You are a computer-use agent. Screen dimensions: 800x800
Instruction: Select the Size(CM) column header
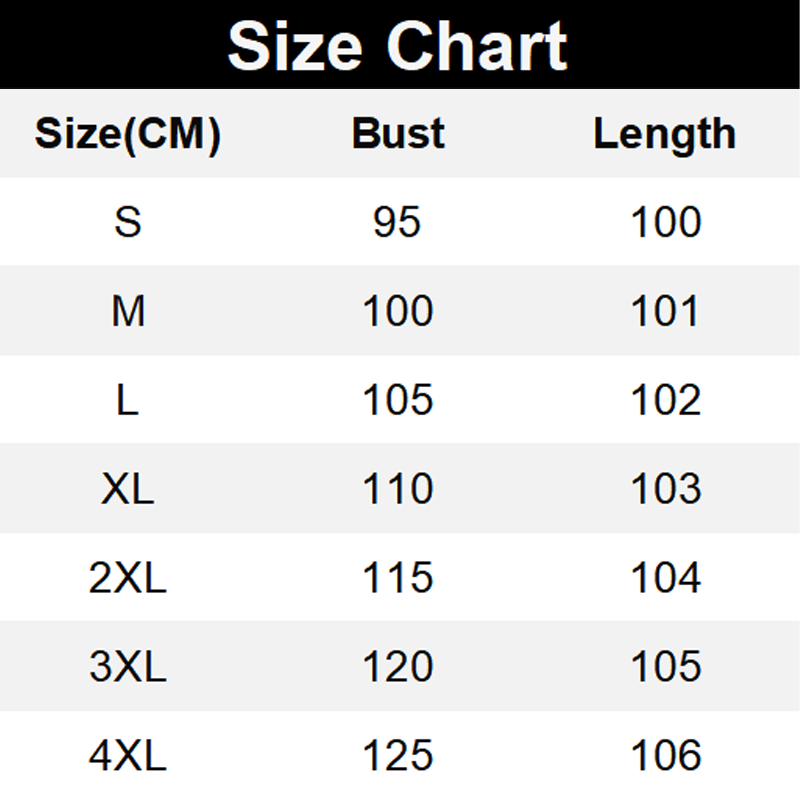point(128,134)
